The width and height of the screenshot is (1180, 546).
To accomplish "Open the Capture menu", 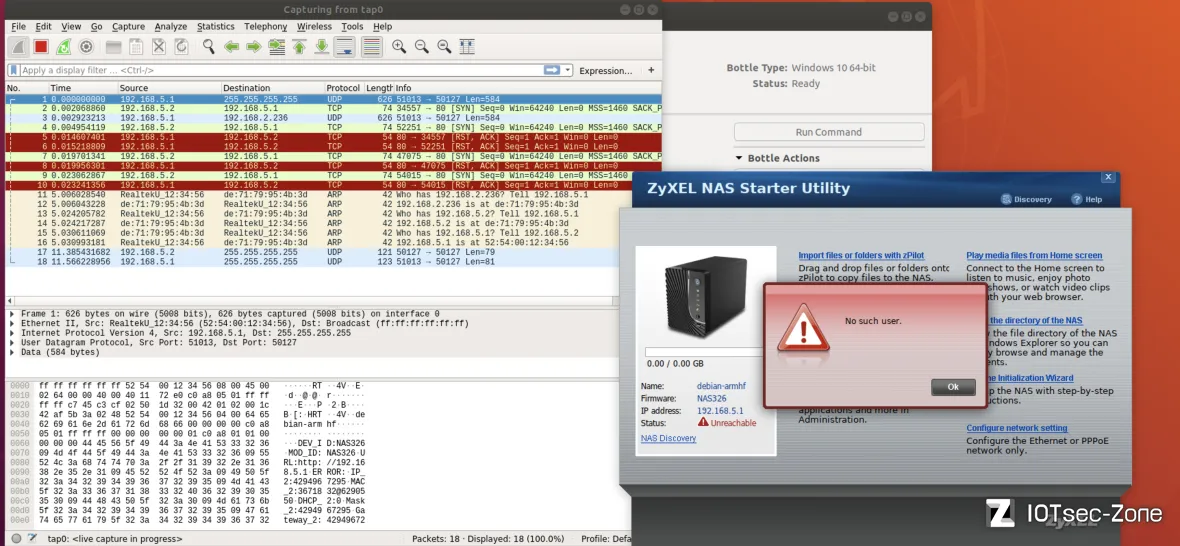I will click(x=128, y=26).
